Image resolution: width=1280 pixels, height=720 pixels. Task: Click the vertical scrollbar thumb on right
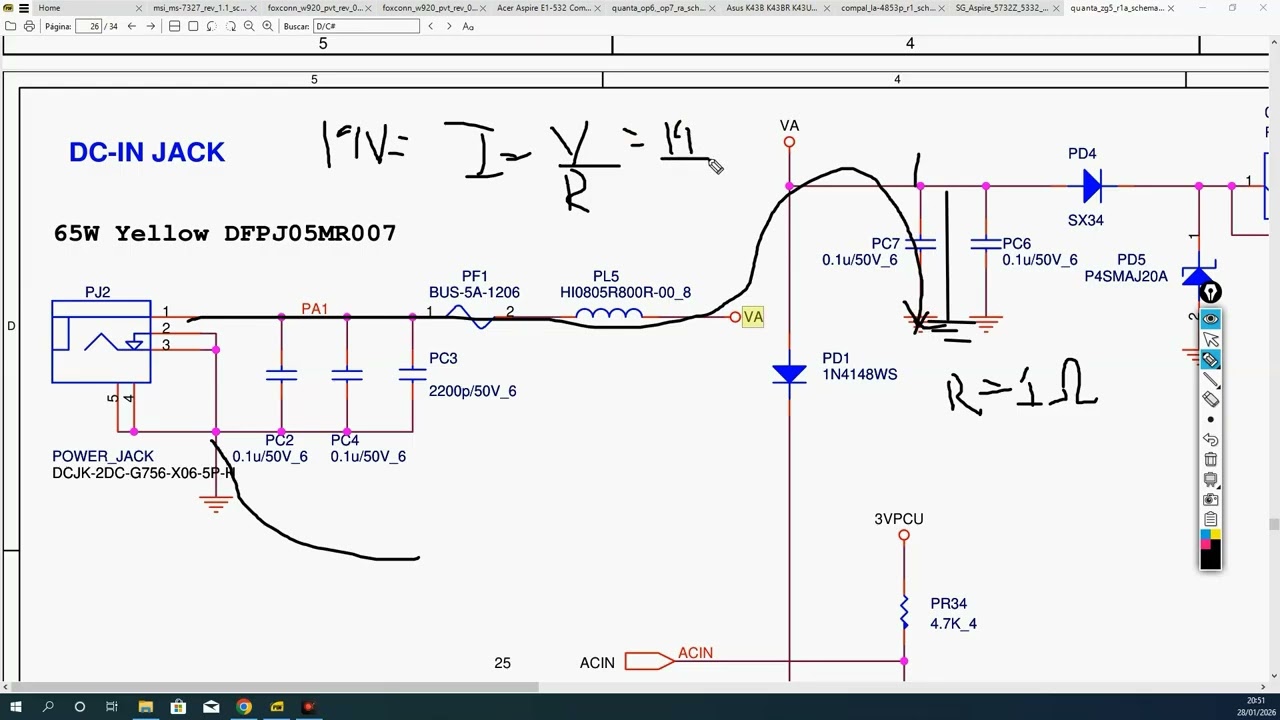coord(1273,524)
